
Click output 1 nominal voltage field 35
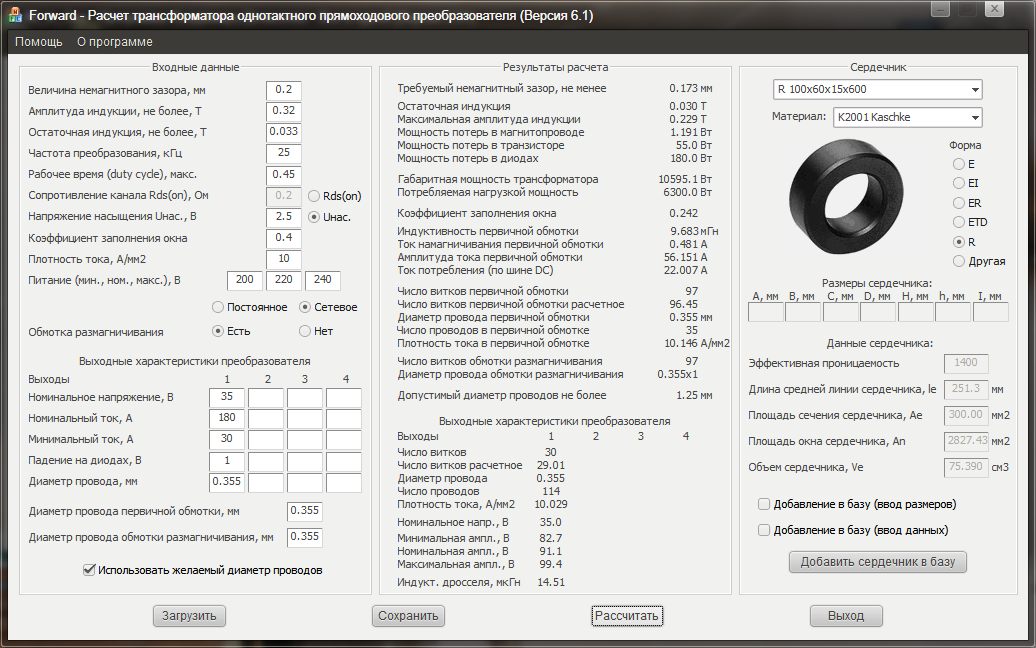pos(227,397)
